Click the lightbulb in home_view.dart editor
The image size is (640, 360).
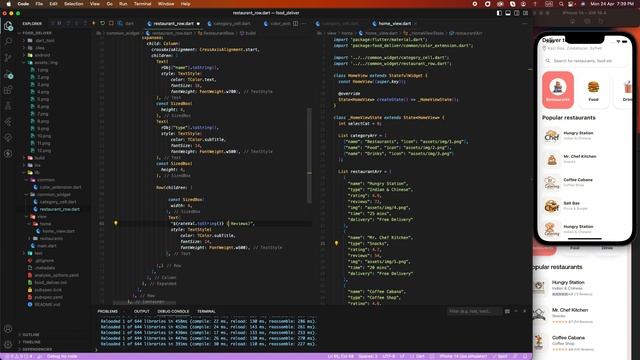pyautogui.click(x=336, y=243)
